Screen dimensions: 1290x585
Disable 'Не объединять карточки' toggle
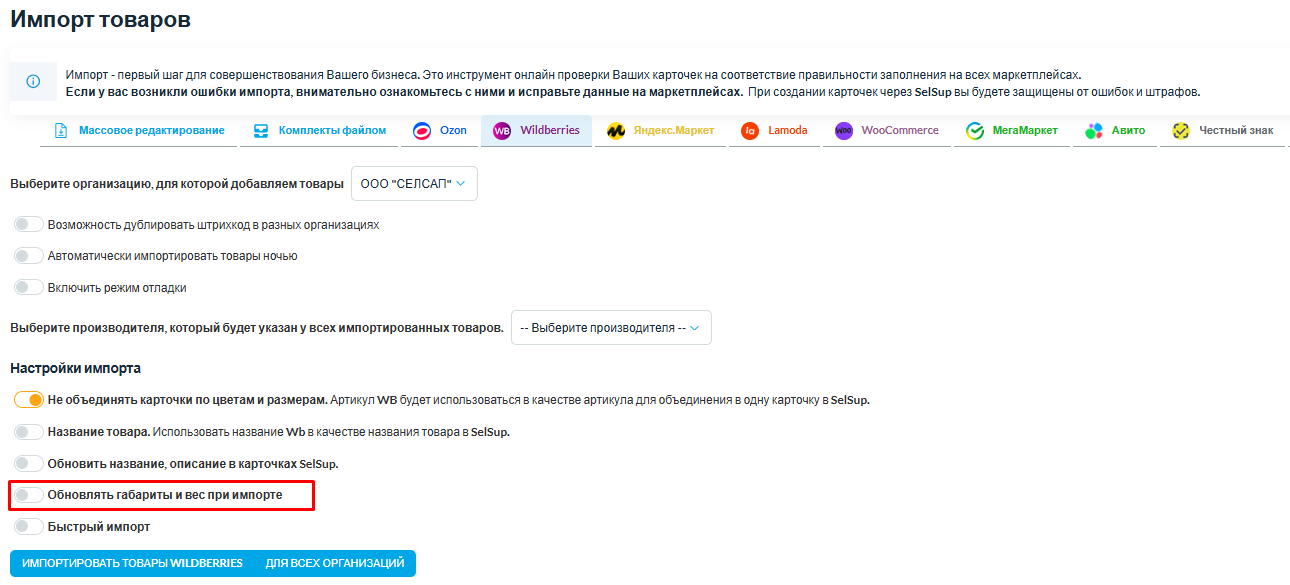pyautogui.click(x=29, y=400)
